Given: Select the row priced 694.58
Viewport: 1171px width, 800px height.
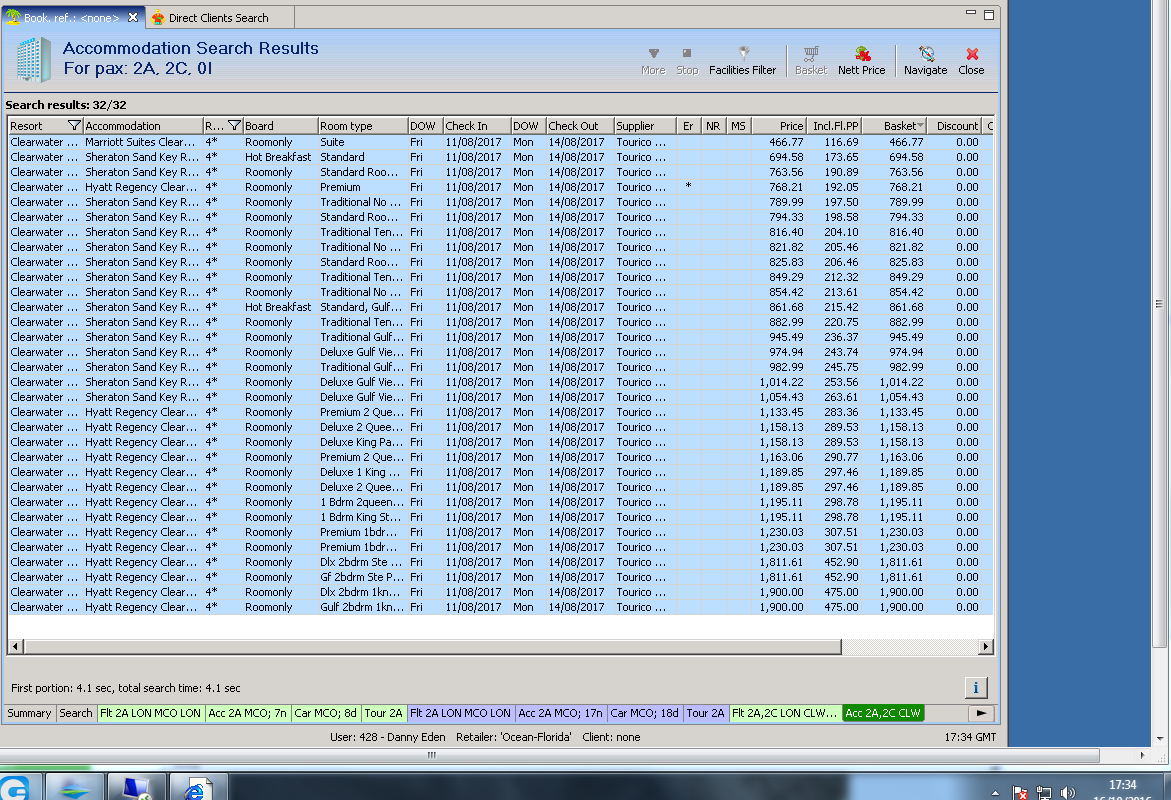Looking at the screenshot, I should click(x=500, y=157).
